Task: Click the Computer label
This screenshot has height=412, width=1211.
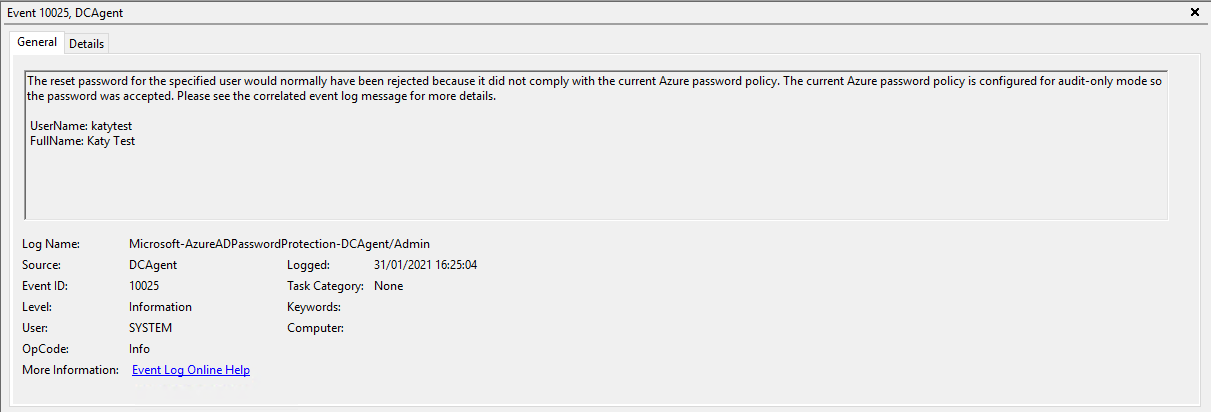Action: pyautogui.click(x=315, y=328)
